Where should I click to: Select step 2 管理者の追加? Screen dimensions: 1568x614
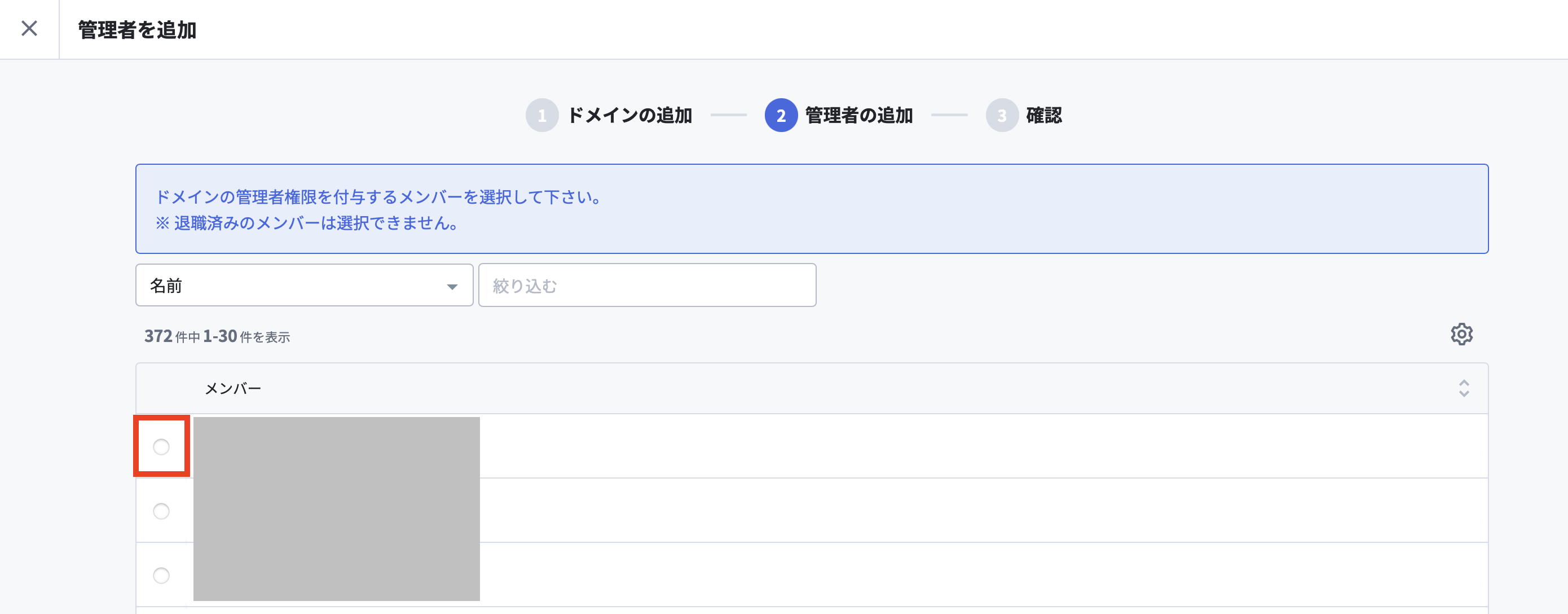(839, 115)
